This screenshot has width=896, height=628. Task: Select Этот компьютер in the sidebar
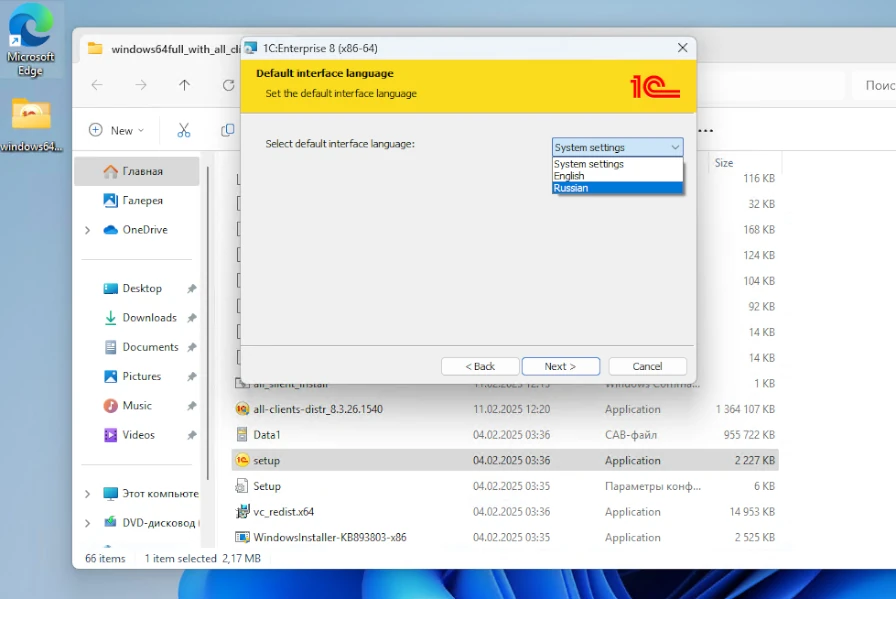[151, 493]
